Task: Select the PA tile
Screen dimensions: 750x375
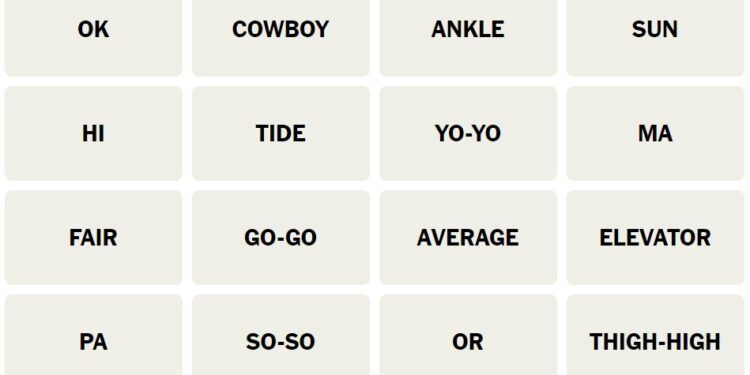Action: click(x=93, y=335)
